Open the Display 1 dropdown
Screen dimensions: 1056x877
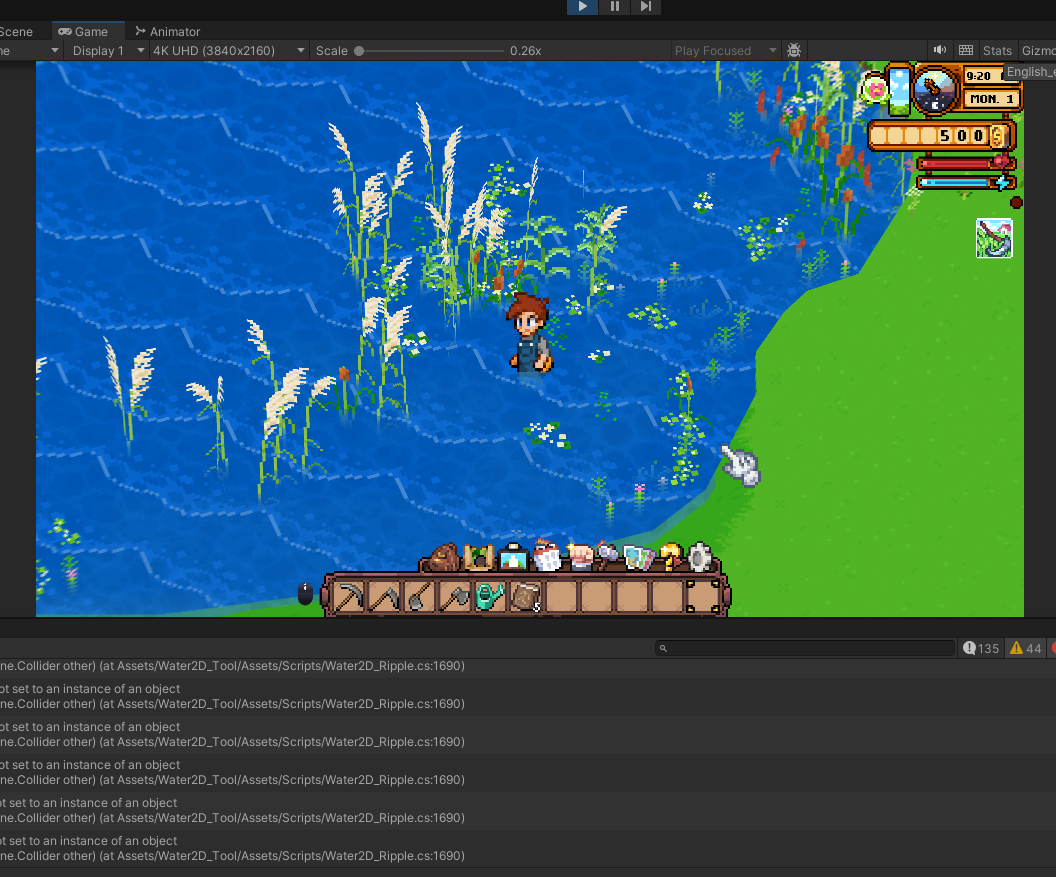[x=108, y=51]
